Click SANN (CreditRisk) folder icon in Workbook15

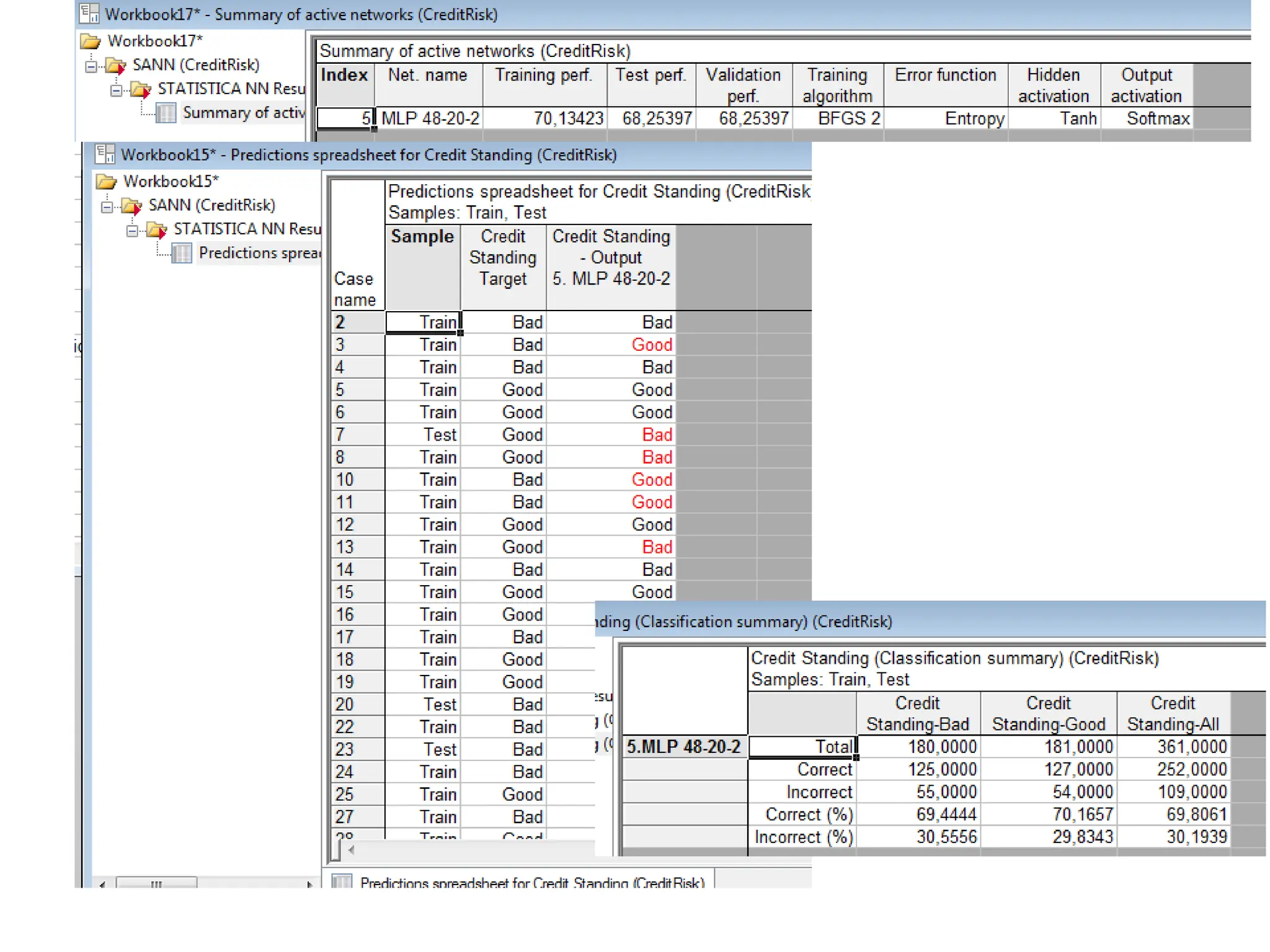131,206
